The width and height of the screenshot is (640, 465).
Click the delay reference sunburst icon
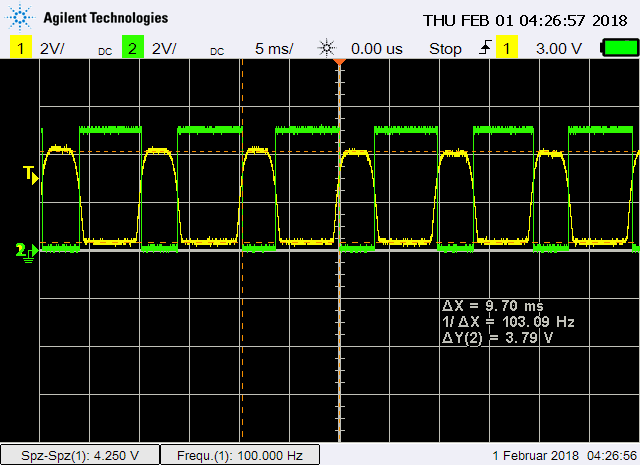(327, 49)
